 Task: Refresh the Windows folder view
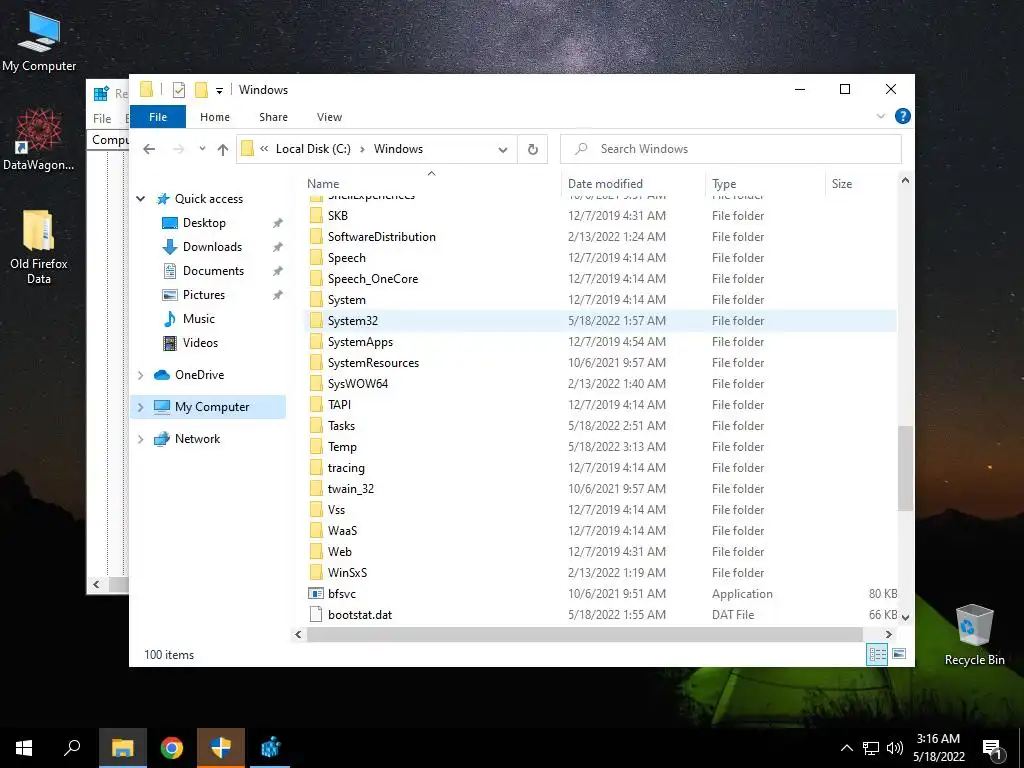(533, 150)
